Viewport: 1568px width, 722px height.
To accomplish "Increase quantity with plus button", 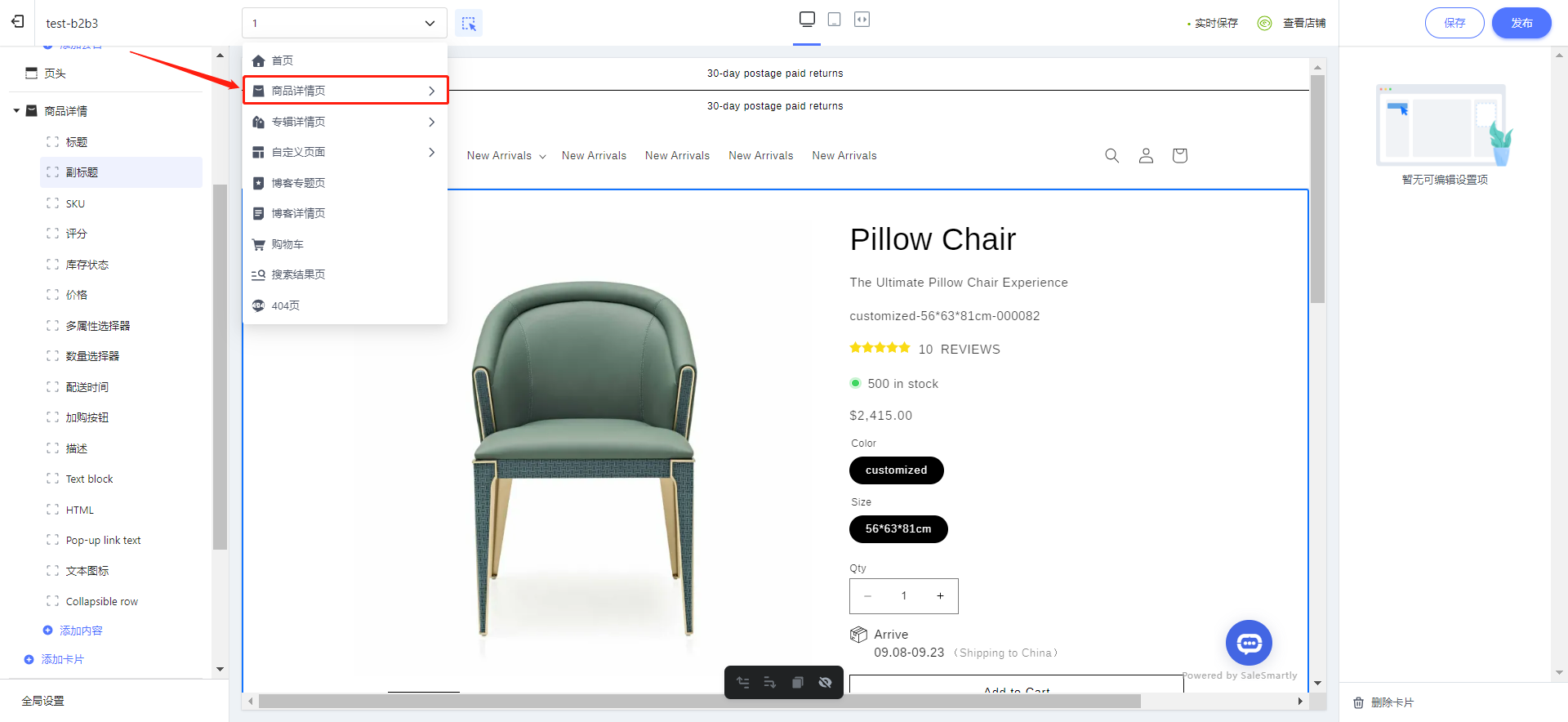I will 940,596.
